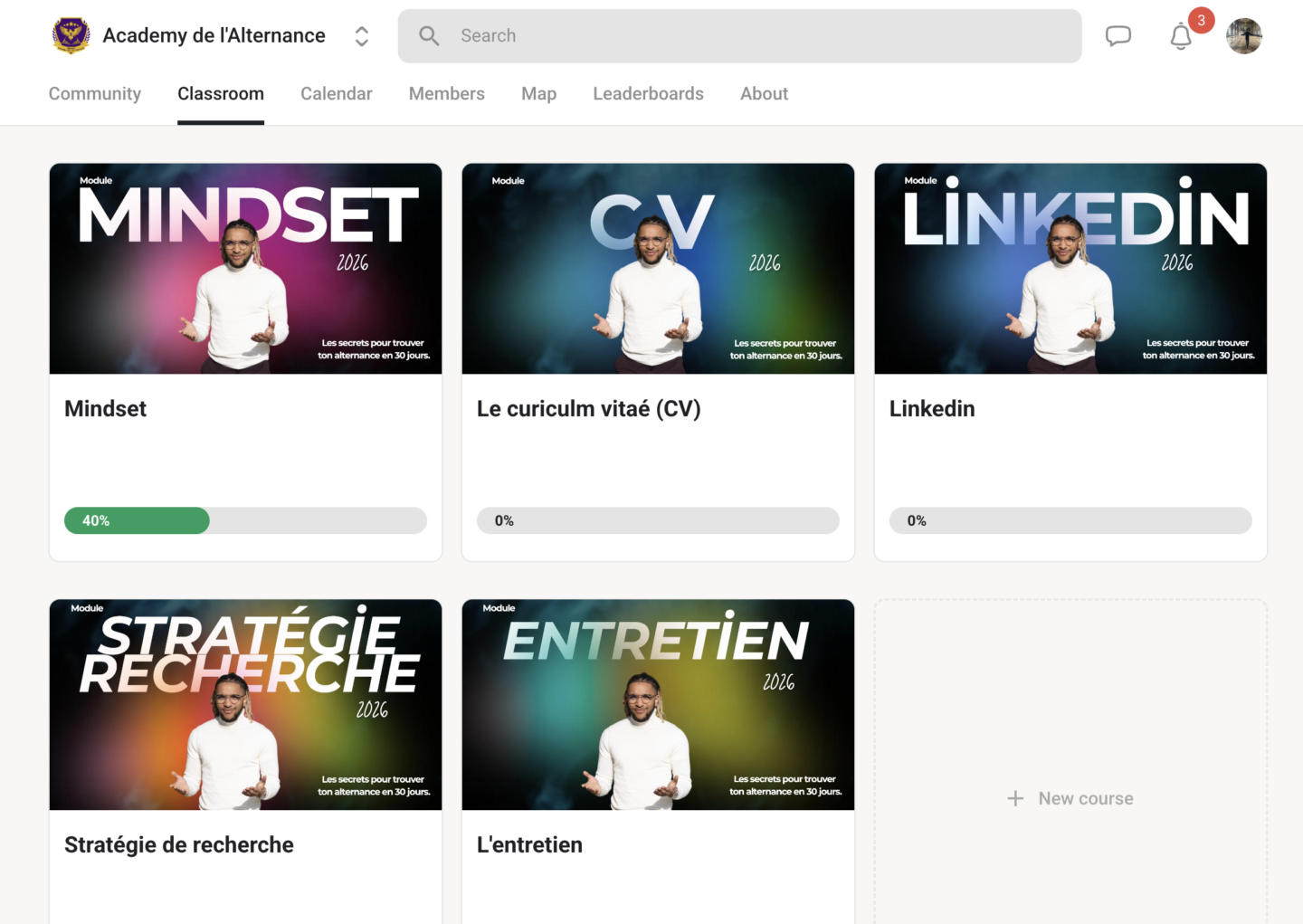Click the New course button

point(1070,798)
